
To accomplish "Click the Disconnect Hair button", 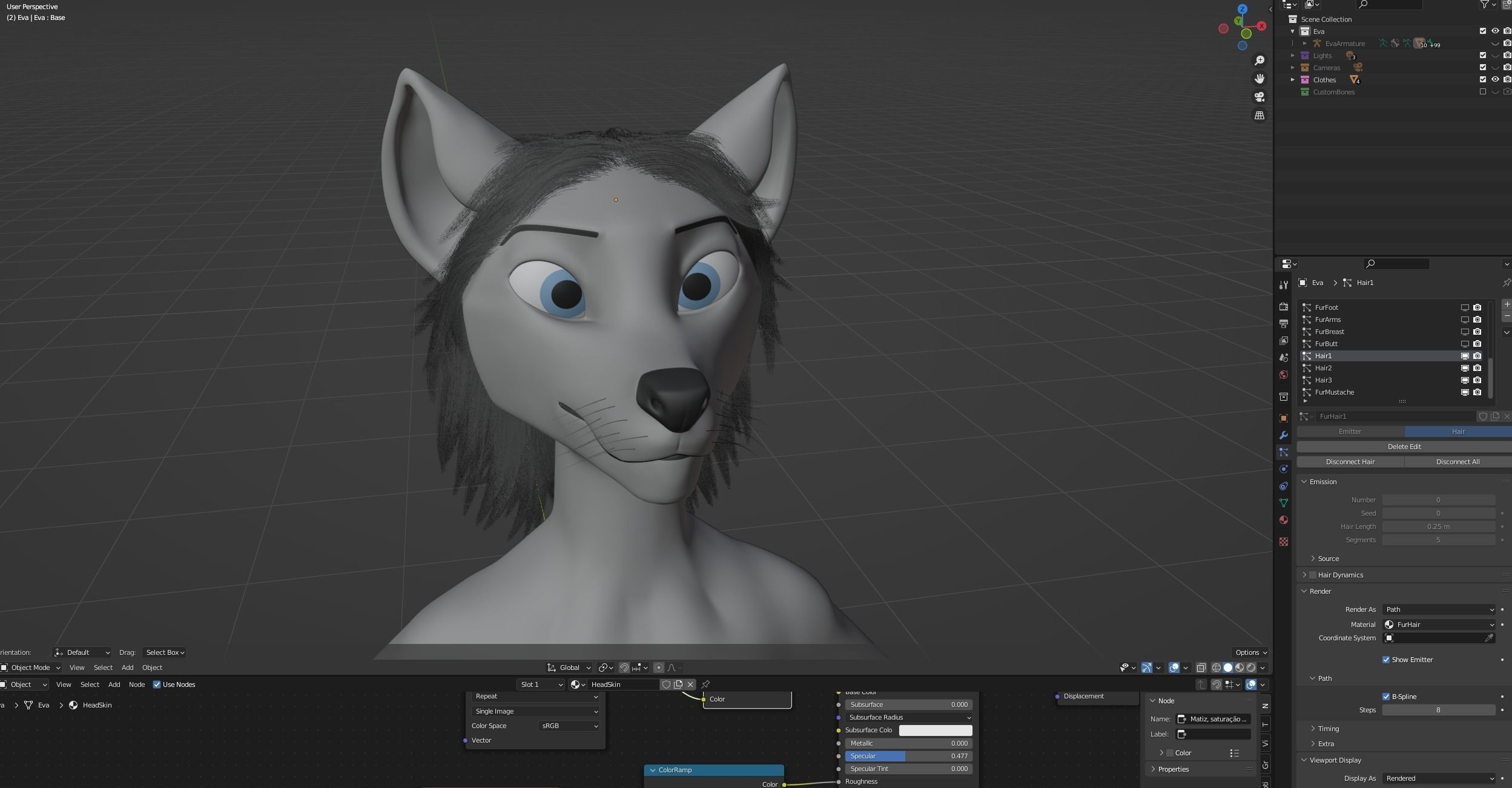I will pos(1350,462).
